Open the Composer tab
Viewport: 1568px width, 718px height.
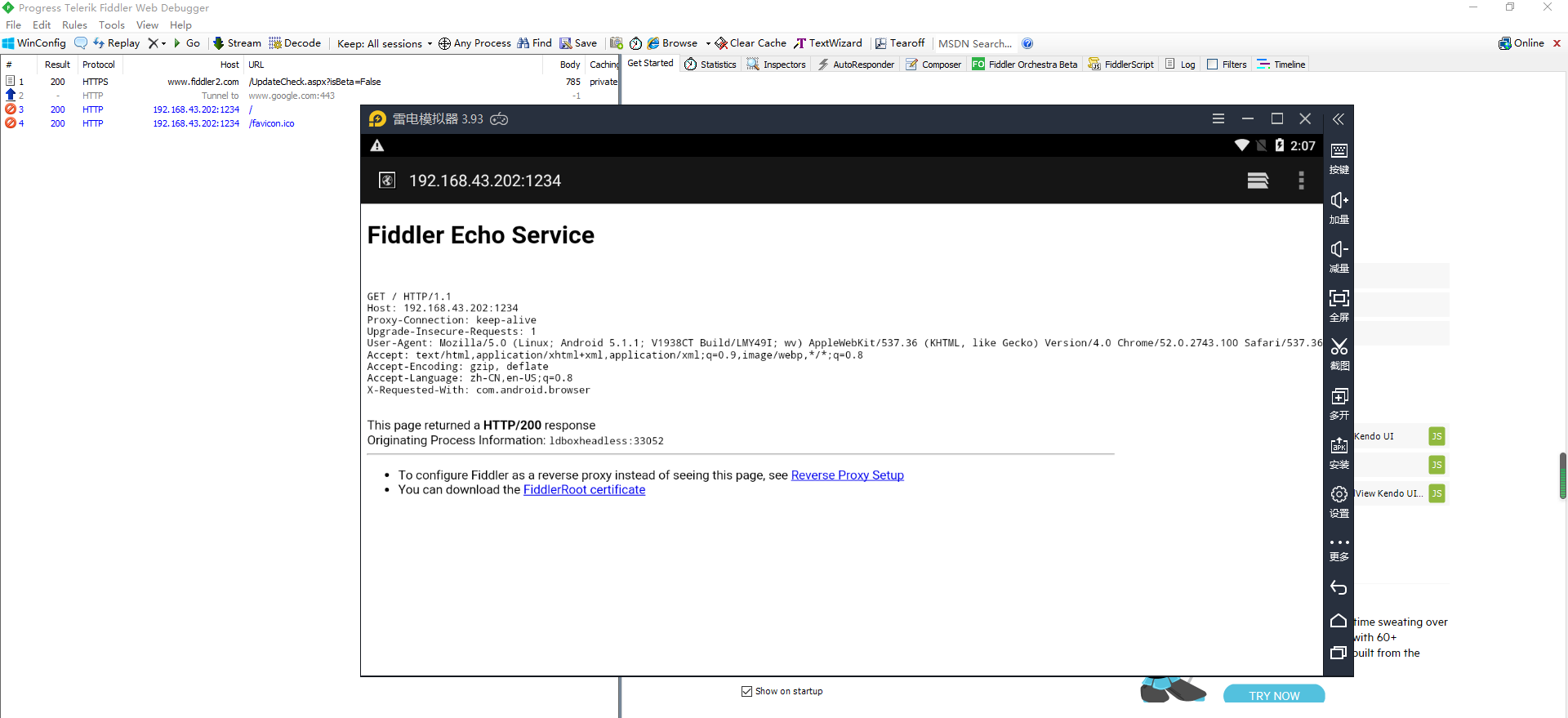933,65
